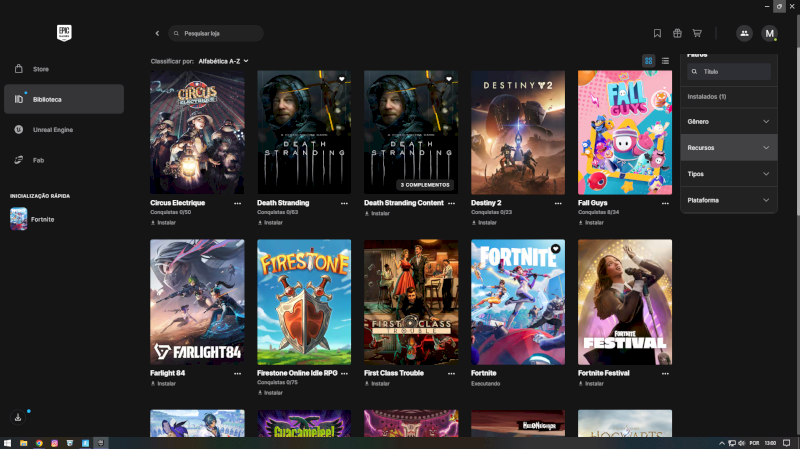The width and height of the screenshot is (800, 449).
Task: Open the shopping cart
Action: click(697, 33)
